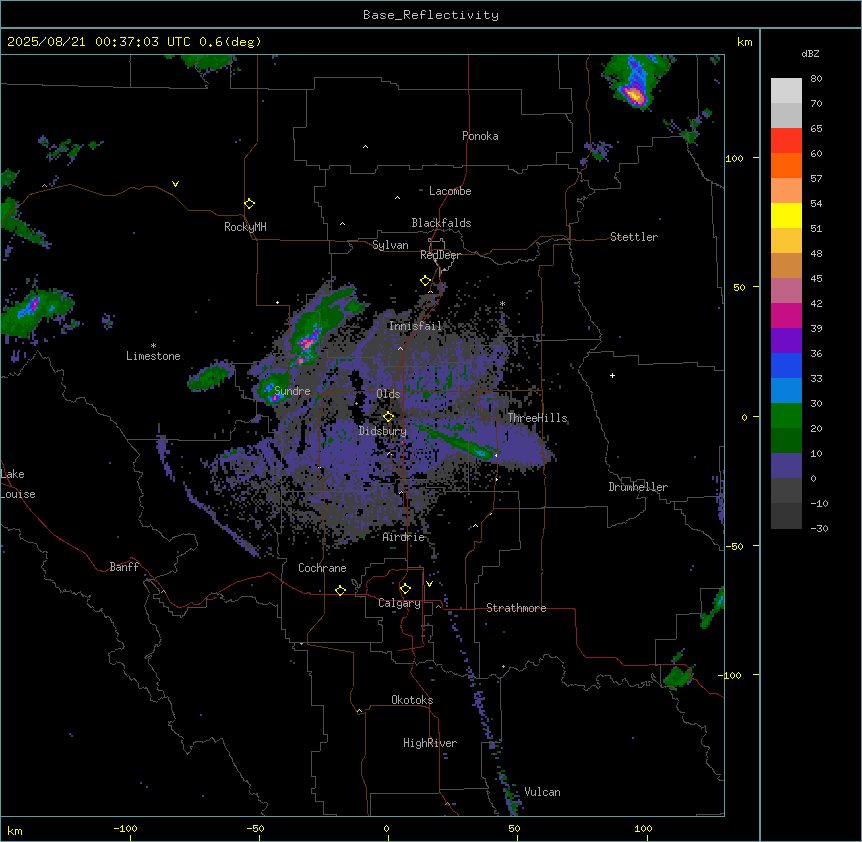Click the RedDeer city label
This screenshot has width=862, height=842.
(x=440, y=255)
